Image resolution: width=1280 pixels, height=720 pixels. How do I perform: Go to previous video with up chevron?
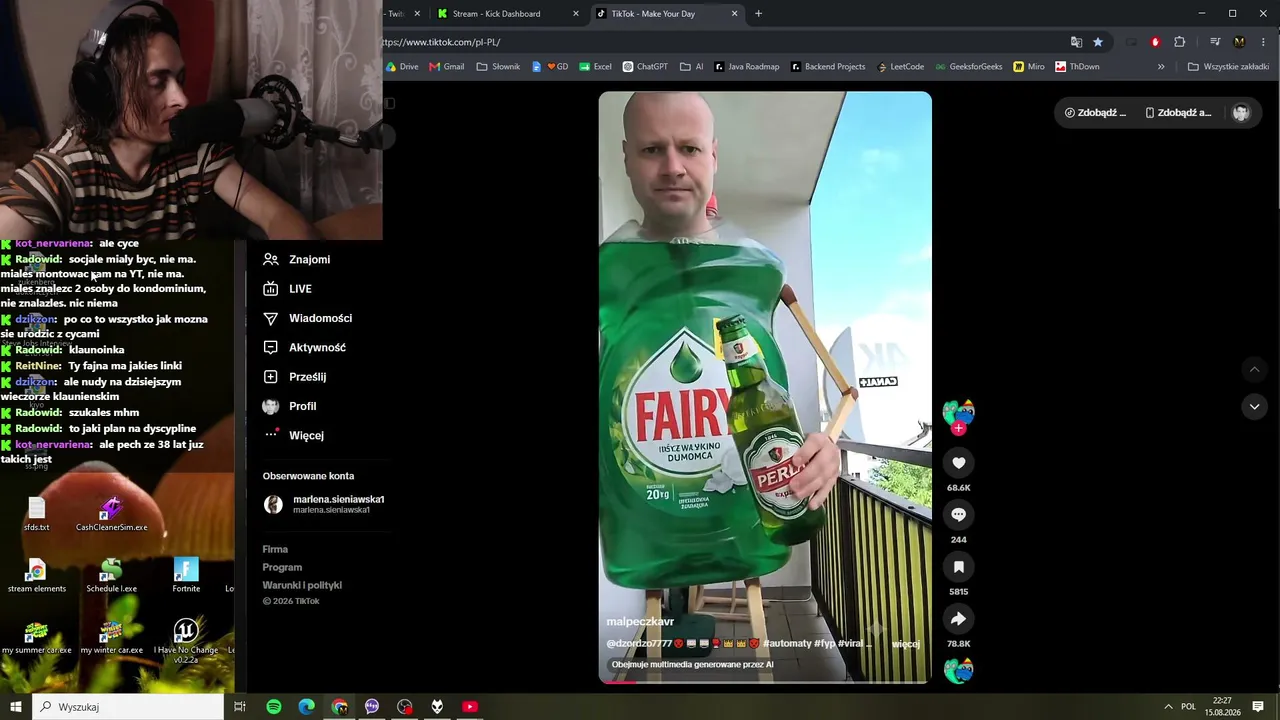pyautogui.click(x=1254, y=370)
